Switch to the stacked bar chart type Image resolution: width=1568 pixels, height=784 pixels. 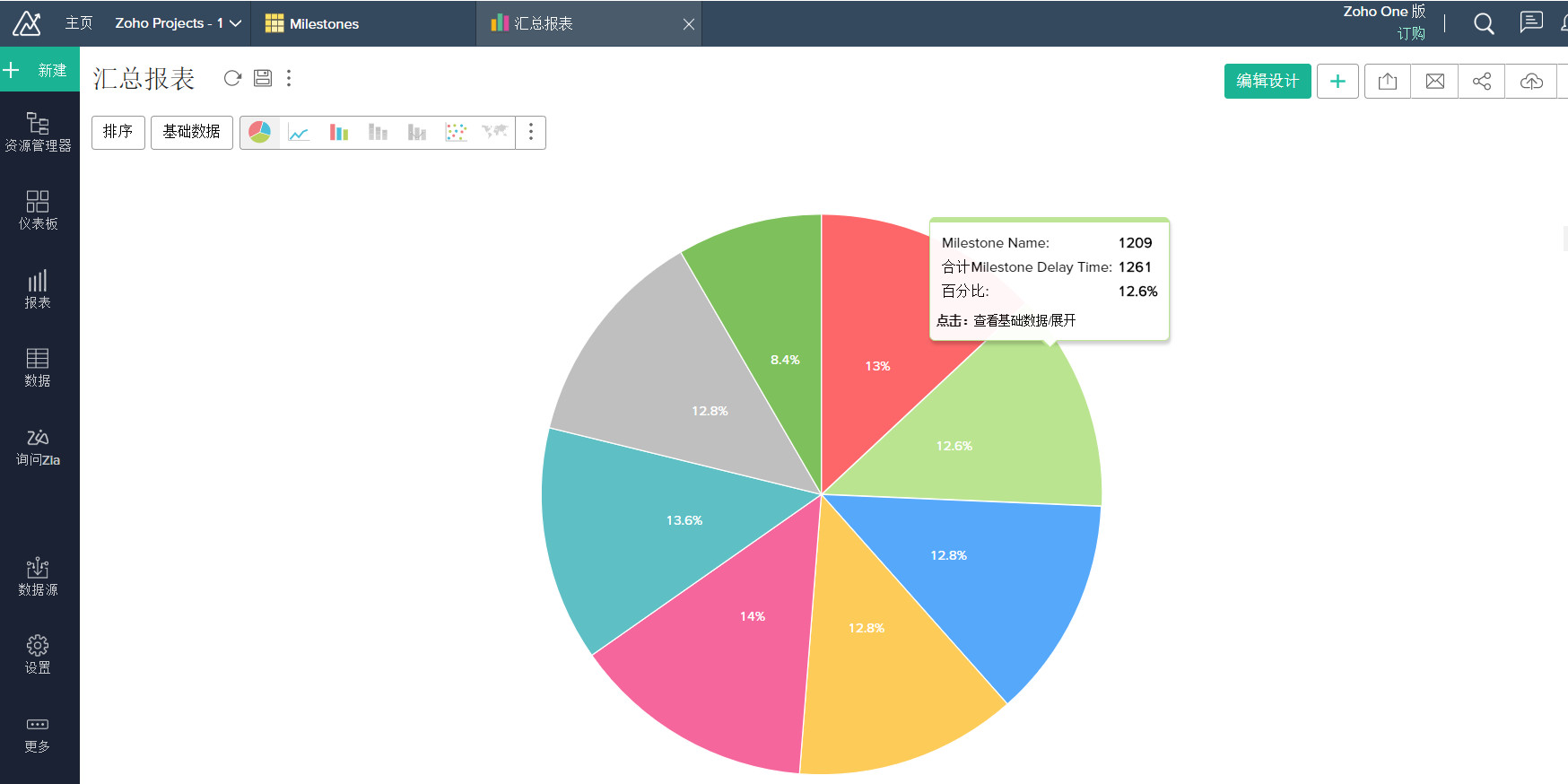(378, 133)
